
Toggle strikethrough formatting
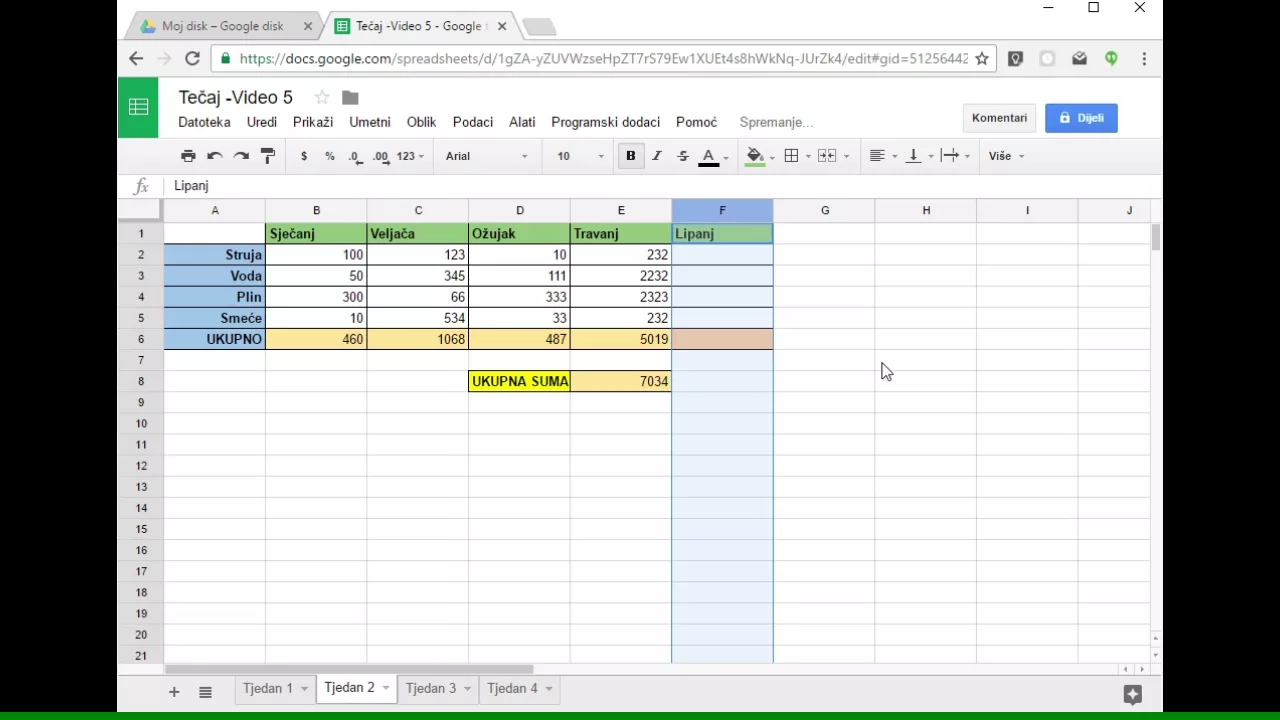[683, 156]
